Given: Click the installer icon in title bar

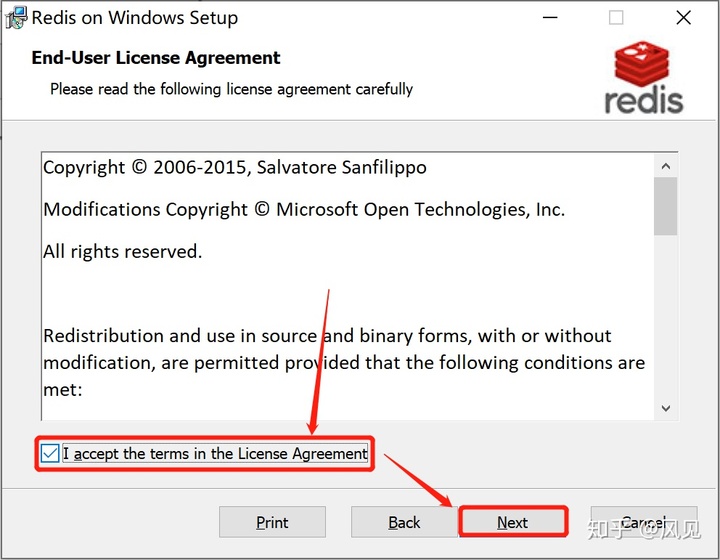Looking at the screenshot, I should tap(16, 18).
